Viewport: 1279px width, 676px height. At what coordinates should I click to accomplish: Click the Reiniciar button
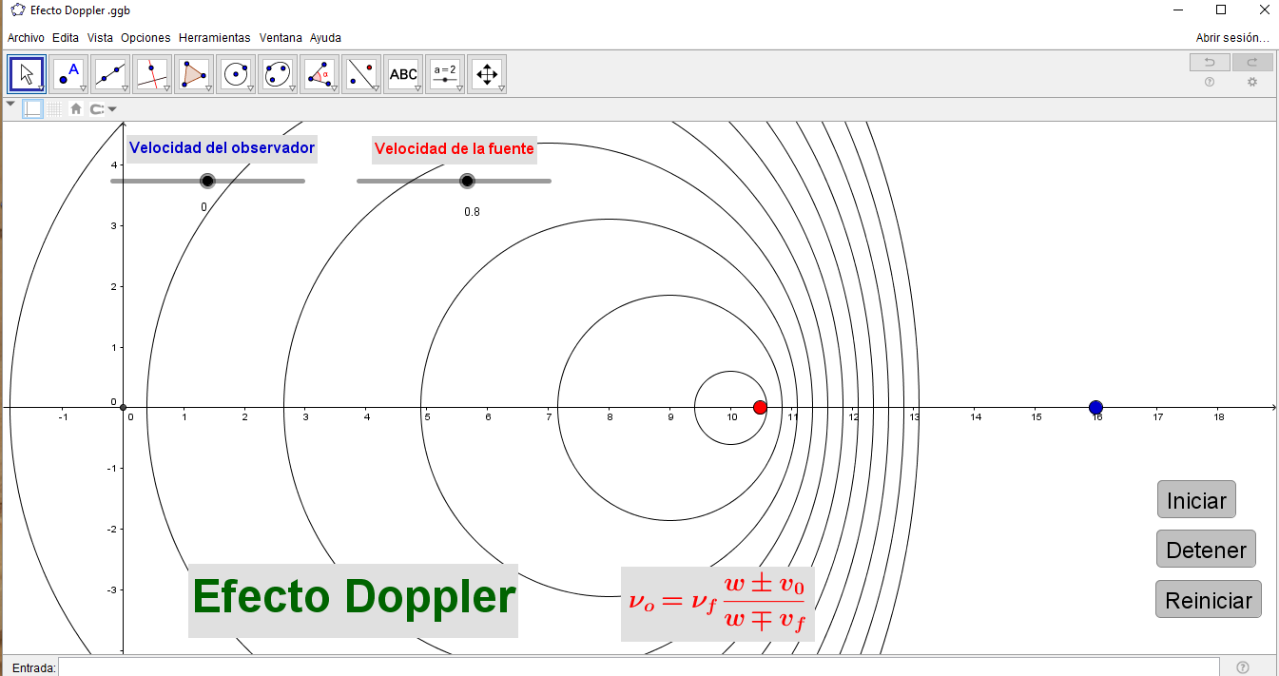point(1208,599)
